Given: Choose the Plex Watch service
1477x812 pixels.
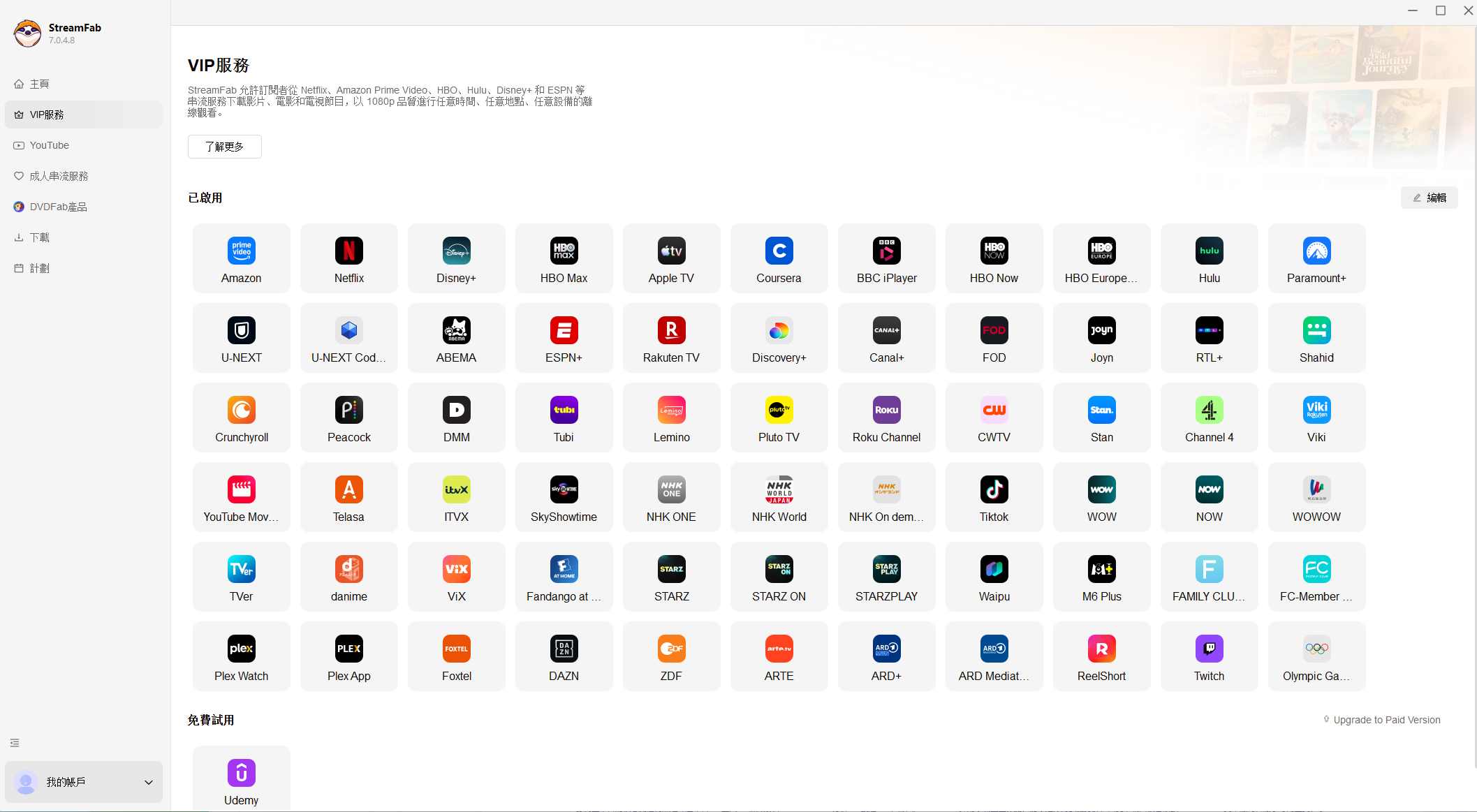Looking at the screenshot, I should pos(242,656).
